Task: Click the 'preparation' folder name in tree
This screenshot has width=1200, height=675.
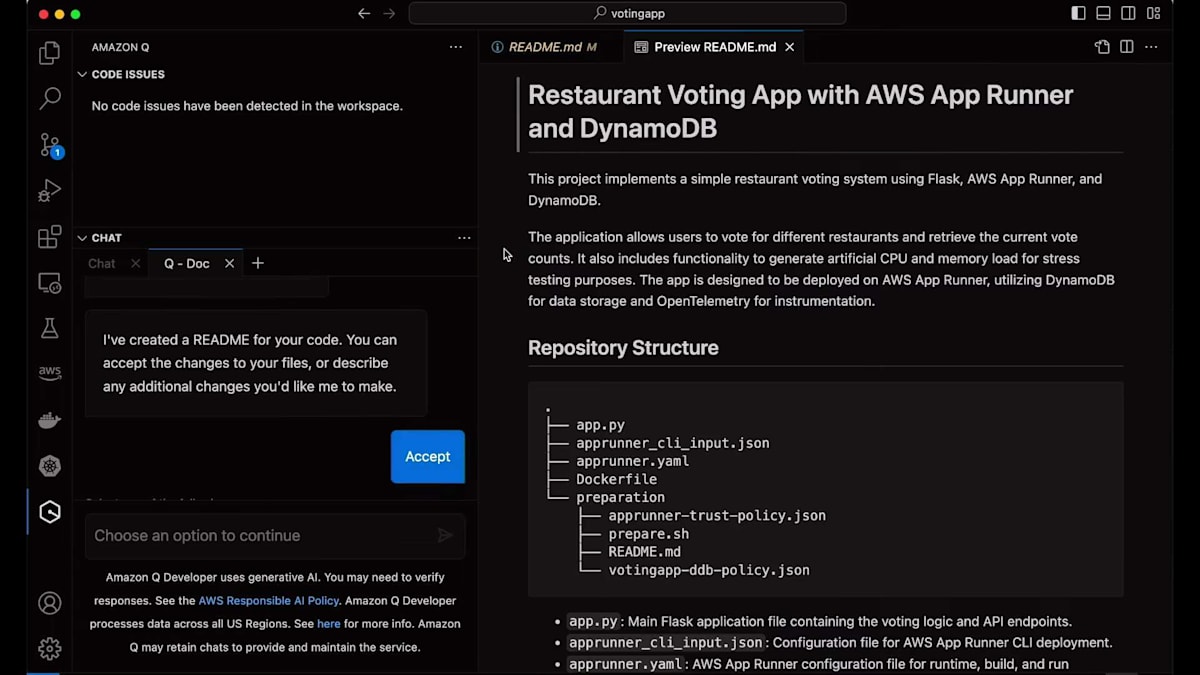Action: pos(620,497)
